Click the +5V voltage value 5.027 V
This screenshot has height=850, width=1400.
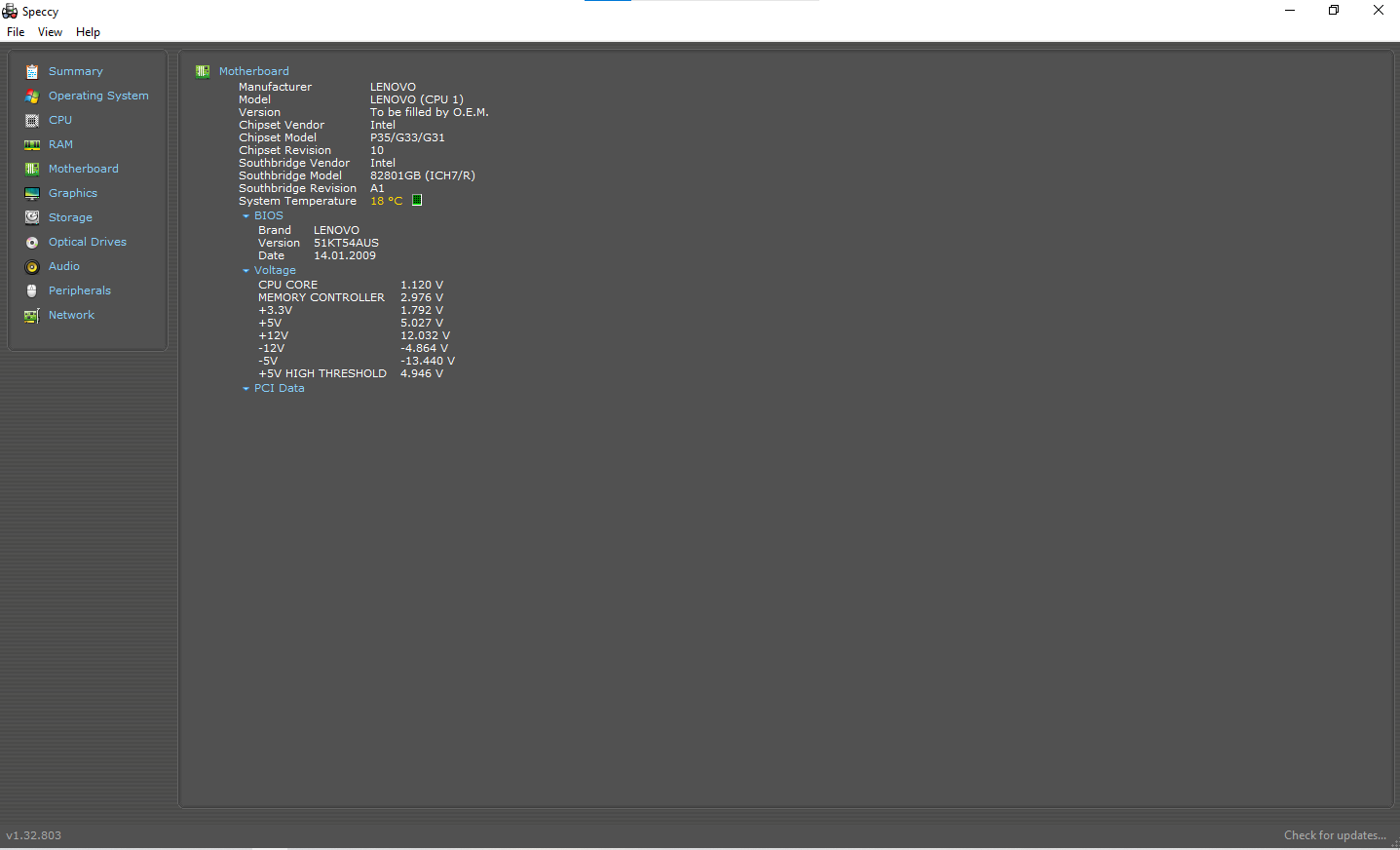422,323
